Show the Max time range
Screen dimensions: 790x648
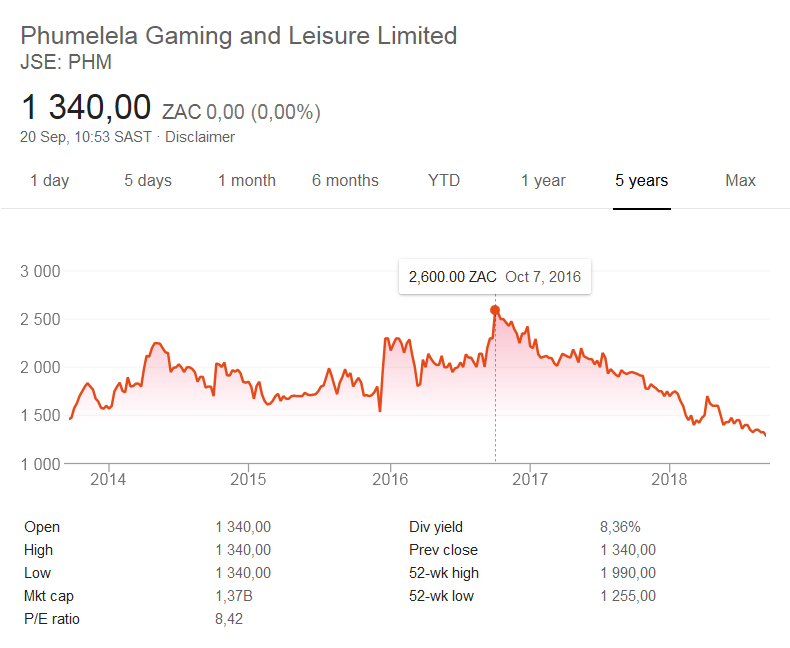pyautogui.click(x=740, y=181)
